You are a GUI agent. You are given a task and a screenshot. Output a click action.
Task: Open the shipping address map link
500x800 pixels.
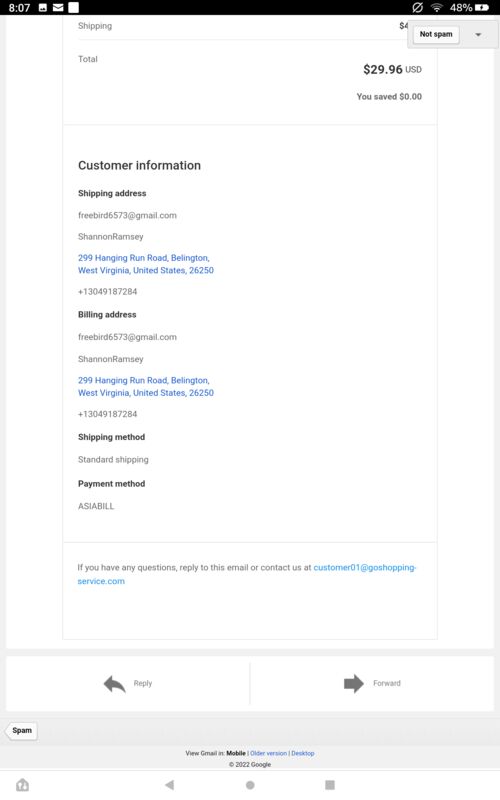click(x=145, y=264)
